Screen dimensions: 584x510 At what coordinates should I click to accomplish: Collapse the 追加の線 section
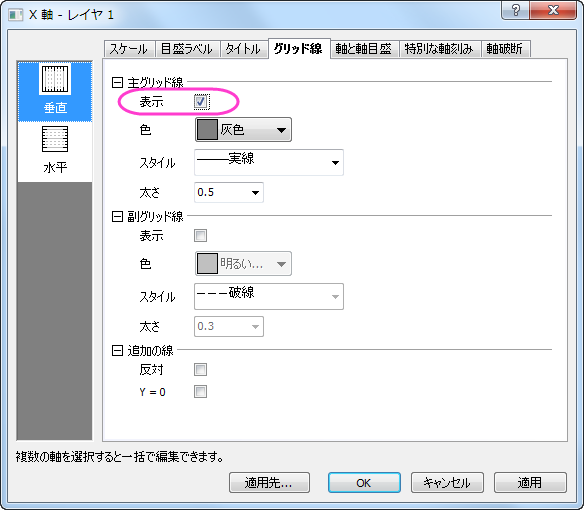pos(117,350)
